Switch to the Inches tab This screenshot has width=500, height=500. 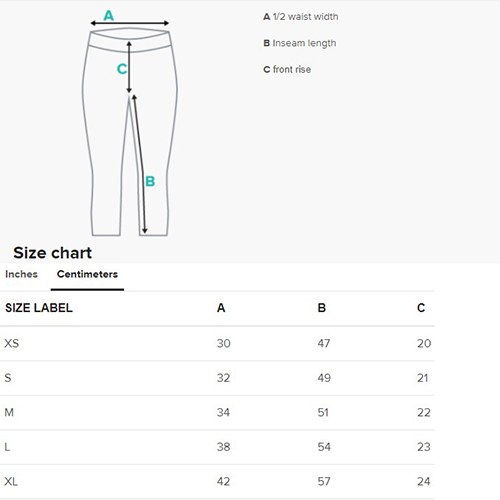21,274
